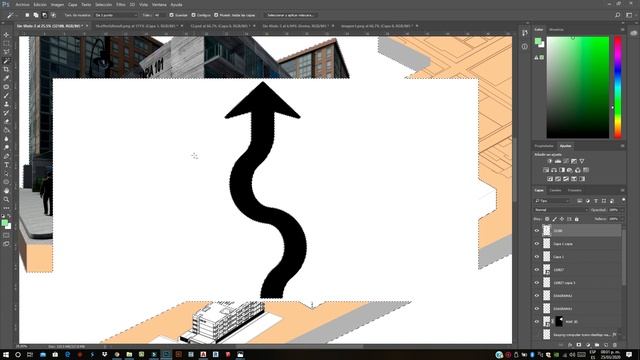This screenshot has width=640, height=360.
Task: Open the layer blend mode Normal dropdown
Action: click(x=561, y=210)
